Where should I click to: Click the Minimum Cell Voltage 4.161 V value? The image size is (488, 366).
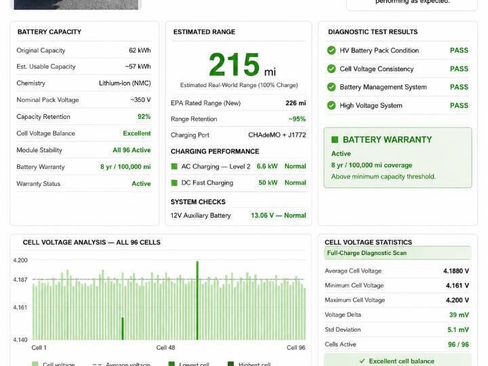point(457,286)
